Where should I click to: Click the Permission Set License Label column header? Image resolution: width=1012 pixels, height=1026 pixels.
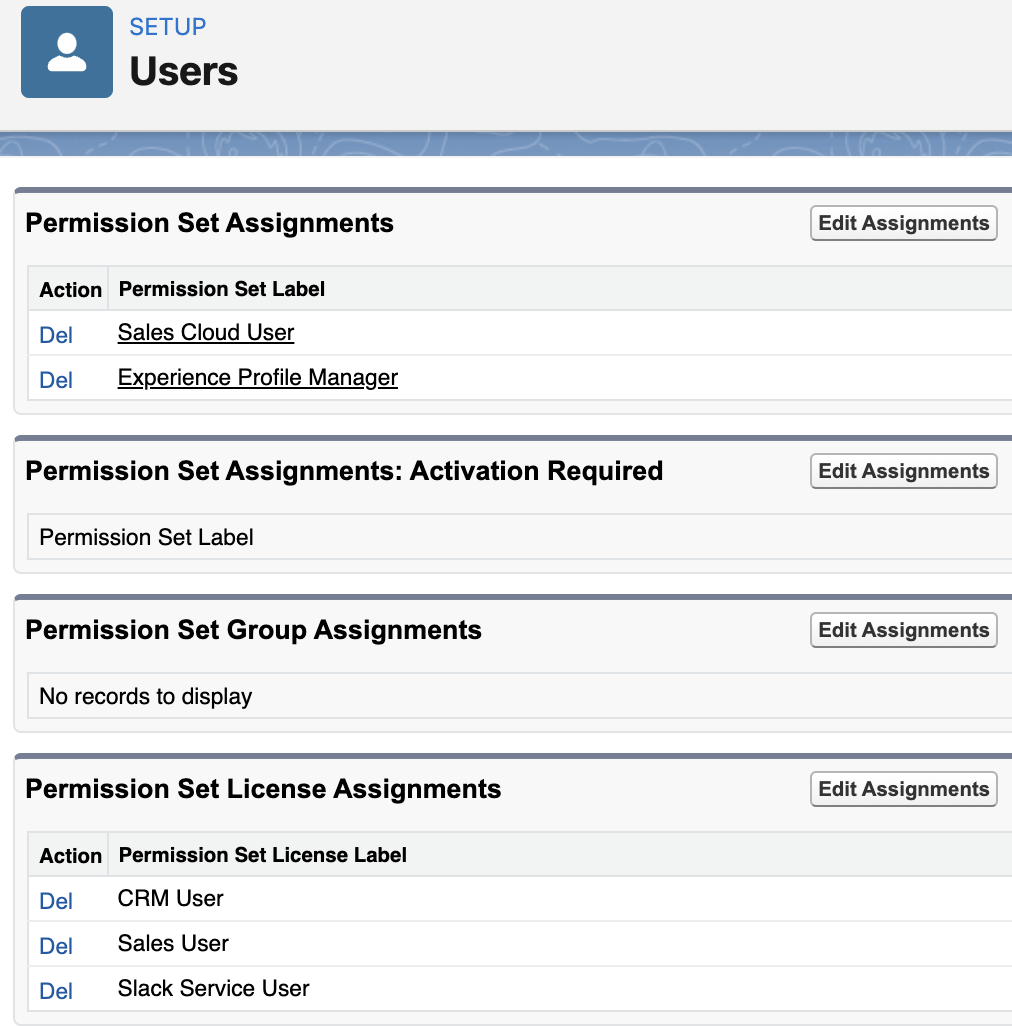pos(262,855)
